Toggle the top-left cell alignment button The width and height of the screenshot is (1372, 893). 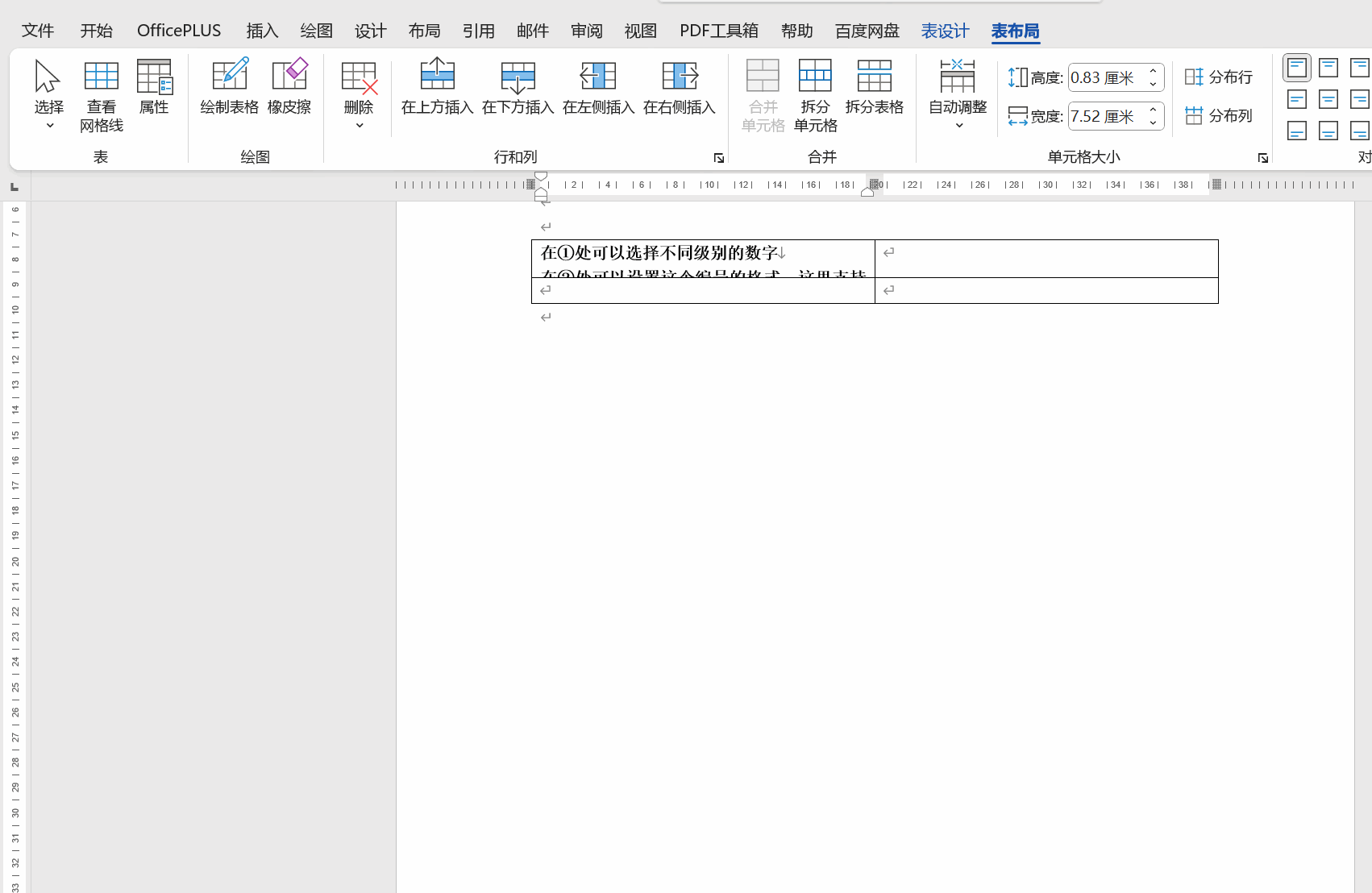(1296, 68)
